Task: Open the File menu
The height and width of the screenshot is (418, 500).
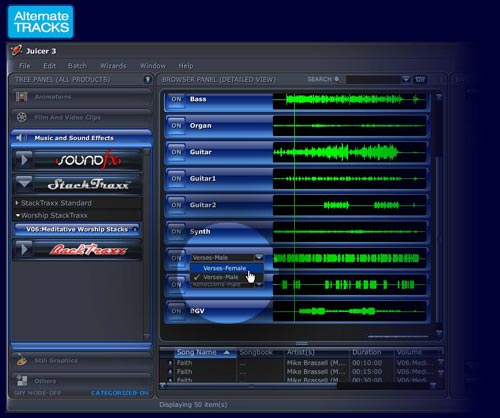Action: tap(25, 66)
